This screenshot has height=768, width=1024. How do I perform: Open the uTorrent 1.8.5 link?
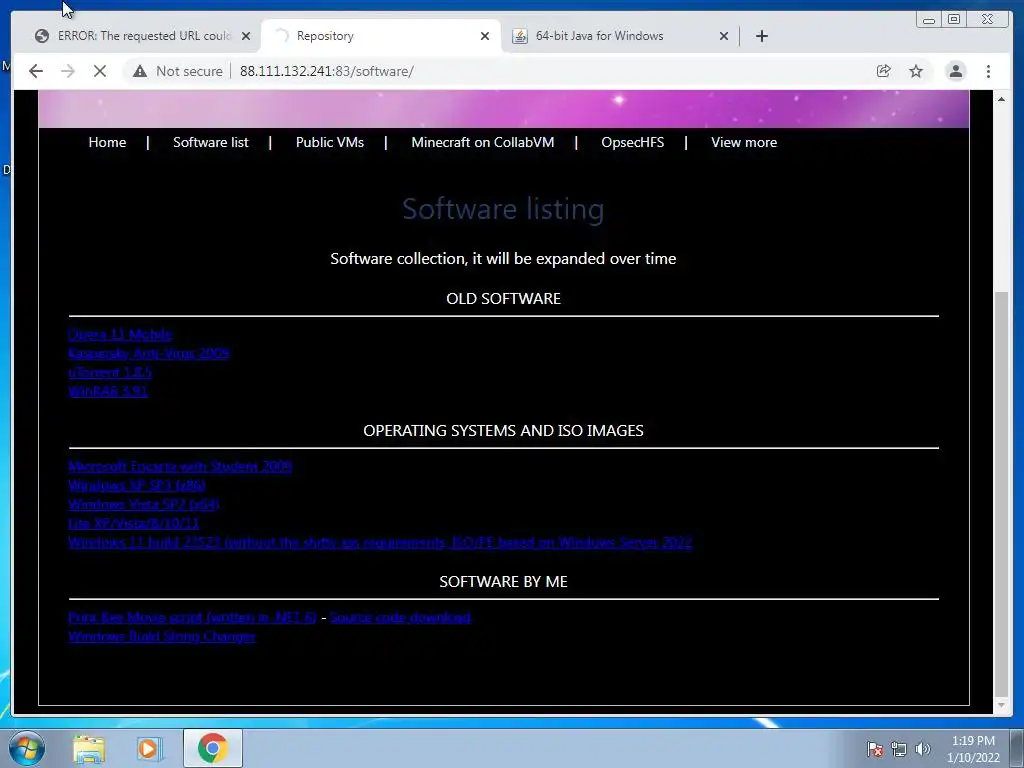click(110, 372)
